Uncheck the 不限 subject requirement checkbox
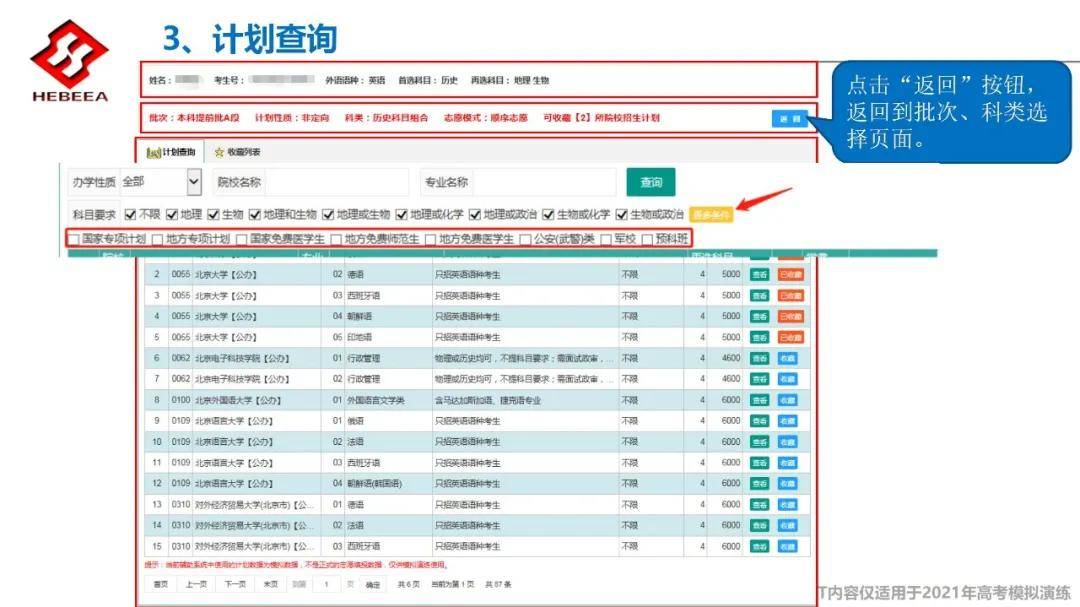The width and height of the screenshot is (1080, 607). [130, 215]
